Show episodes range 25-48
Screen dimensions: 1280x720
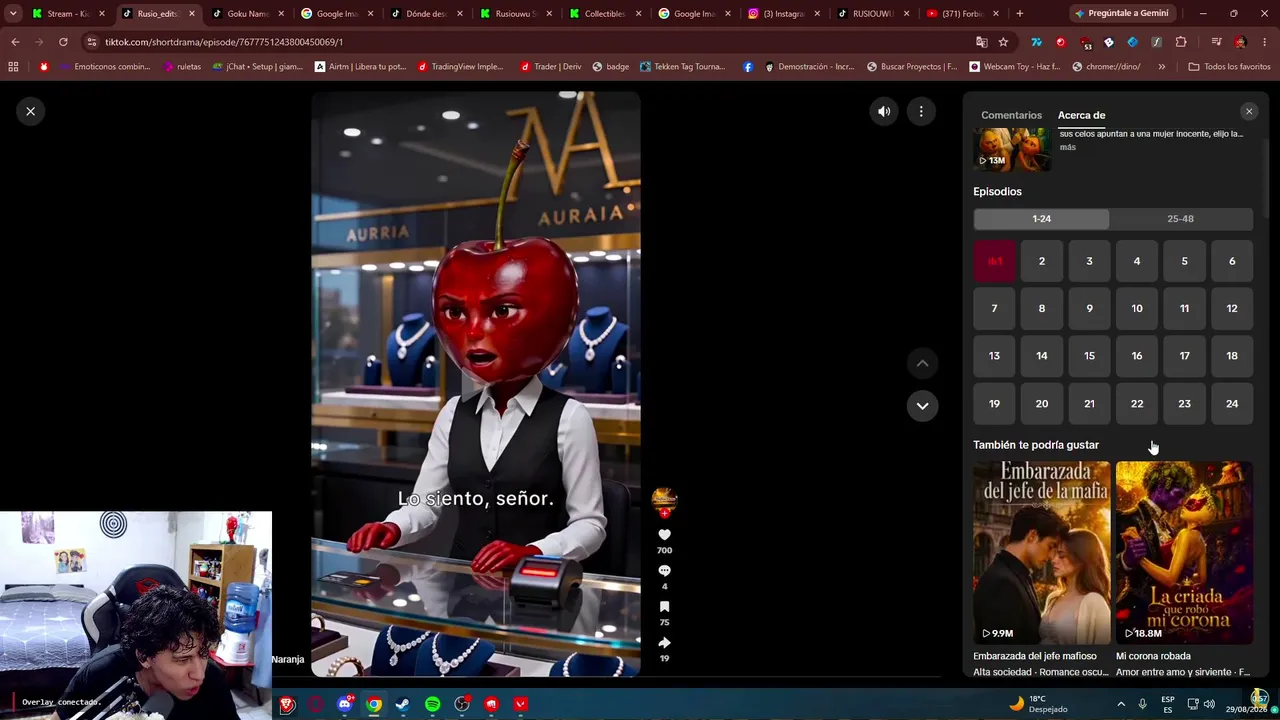1180,219
